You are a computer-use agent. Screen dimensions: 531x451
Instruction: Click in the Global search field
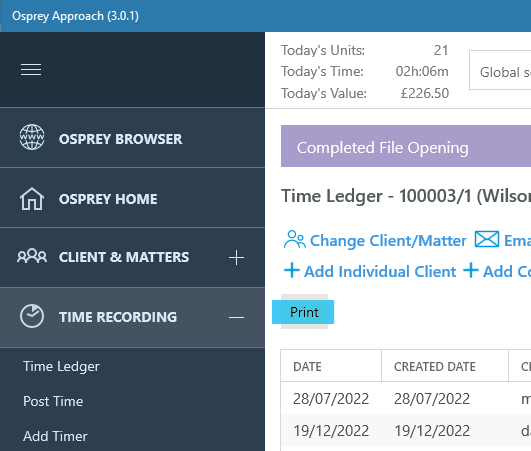tap(500, 70)
